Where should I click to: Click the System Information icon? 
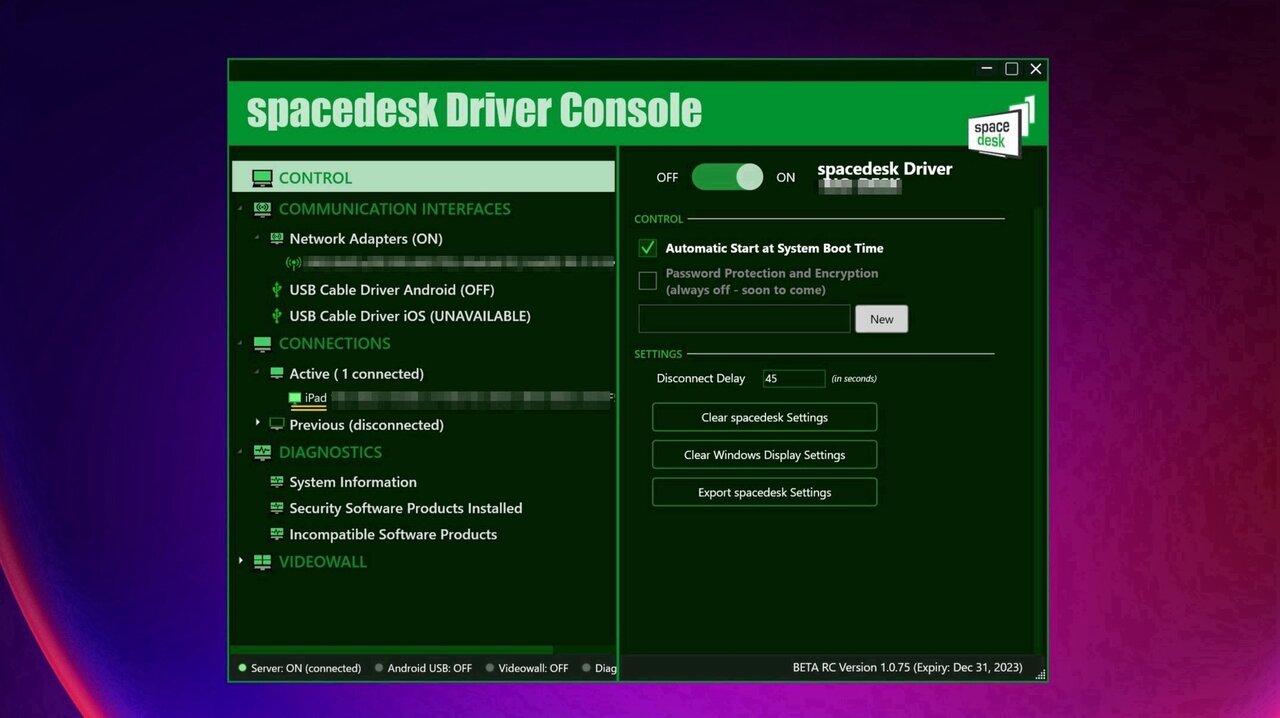coord(277,482)
